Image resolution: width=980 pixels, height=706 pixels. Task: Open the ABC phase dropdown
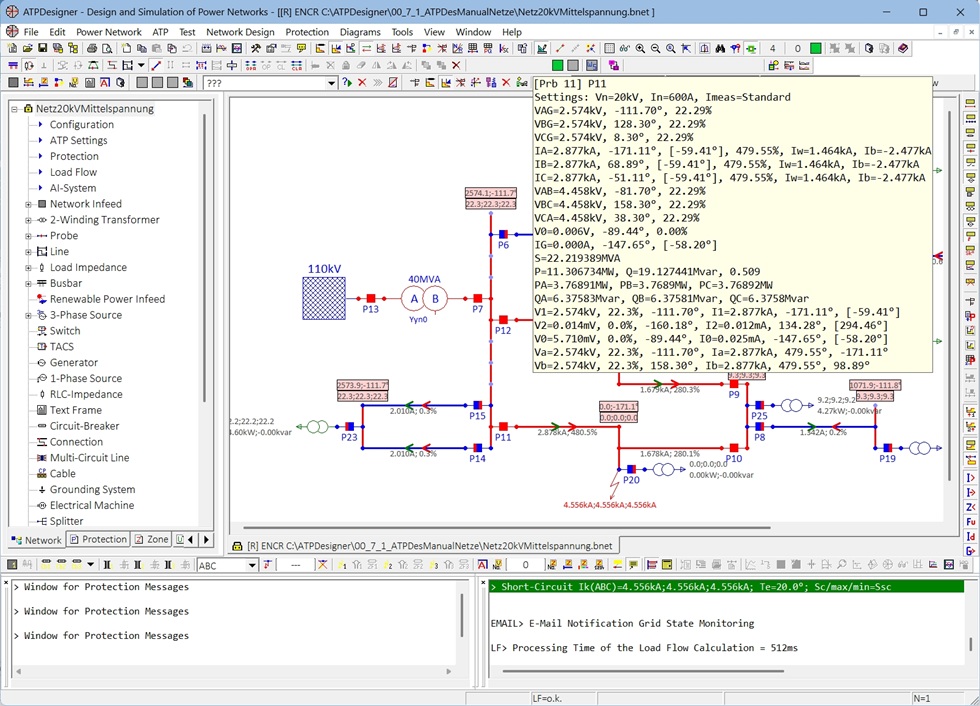click(251, 566)
